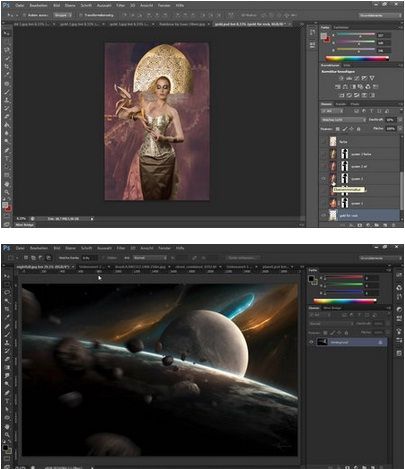Image resolution: width=405 pixels, height=469 pixels.
Task: Toggle pixel layer filter in upper Layers panel
Action: [x=356, y=111]
